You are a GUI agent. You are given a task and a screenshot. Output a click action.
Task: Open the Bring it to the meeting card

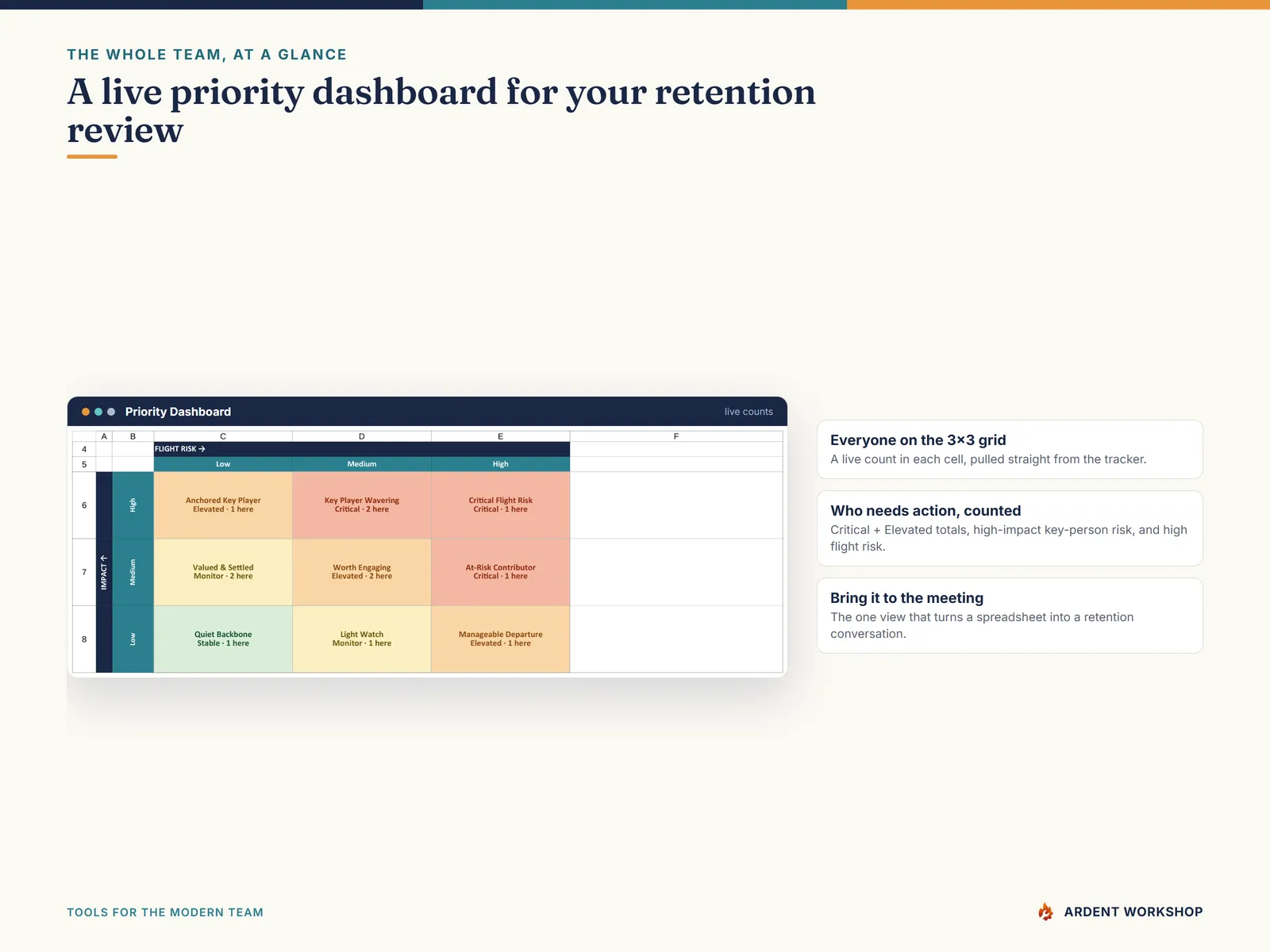1010,616
